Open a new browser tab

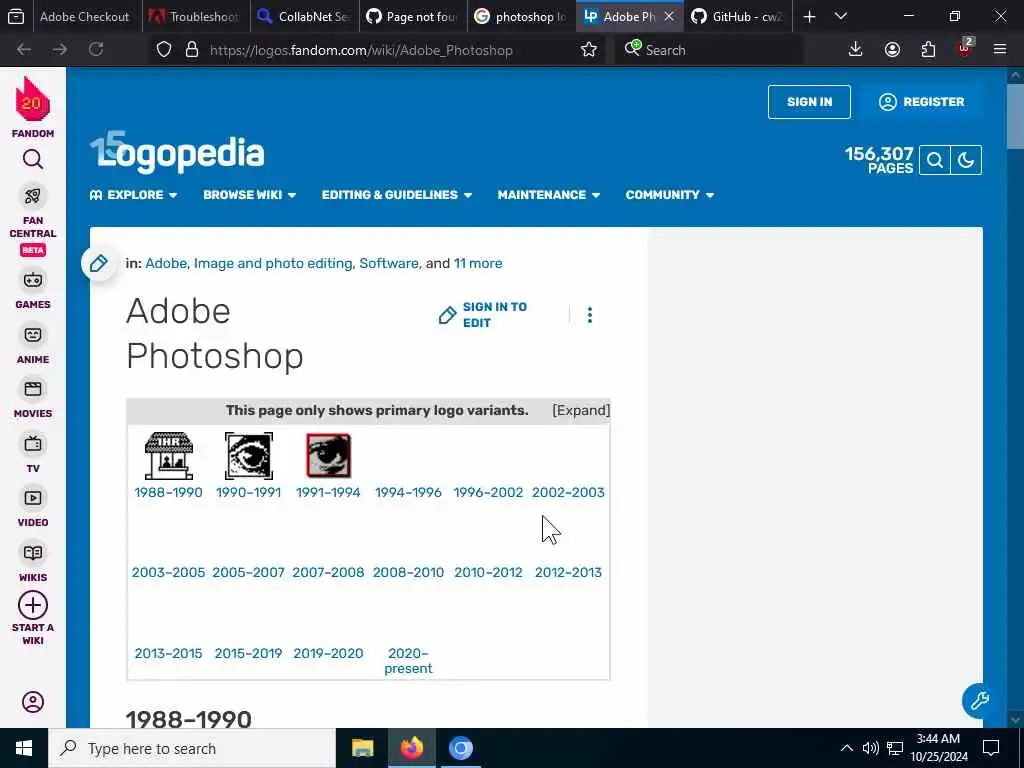click(809, 16)
